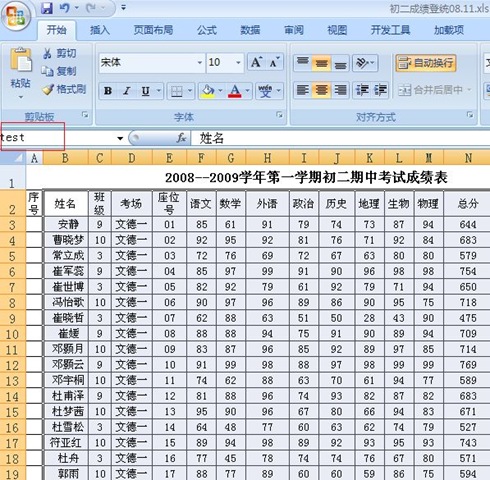490x480 pixels.
Task: Click the Select All corner button
Action: tap(13, 157)
